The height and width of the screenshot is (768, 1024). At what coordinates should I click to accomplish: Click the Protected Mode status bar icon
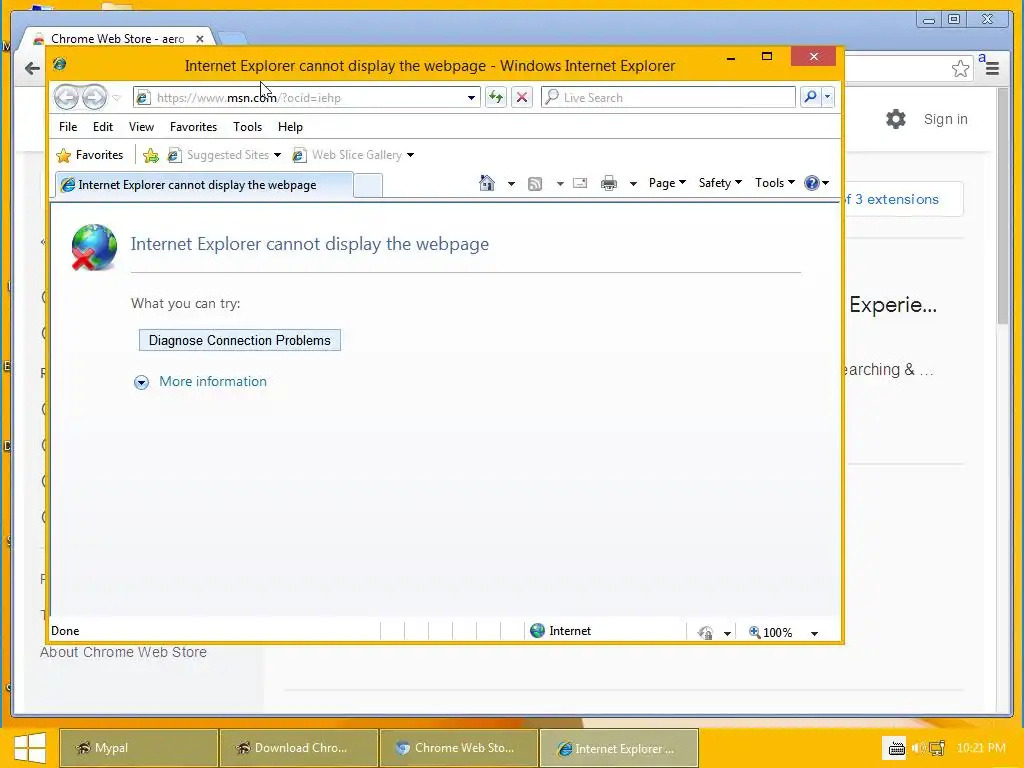point(705,632)
